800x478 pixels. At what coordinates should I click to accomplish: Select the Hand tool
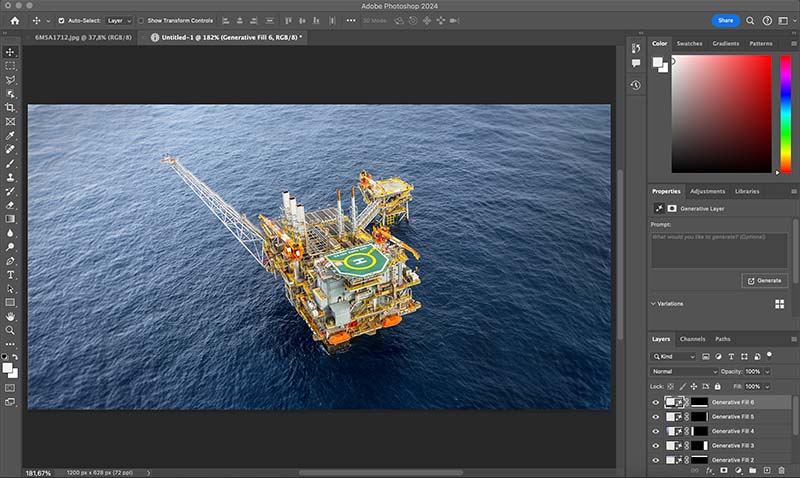(11, 316)
